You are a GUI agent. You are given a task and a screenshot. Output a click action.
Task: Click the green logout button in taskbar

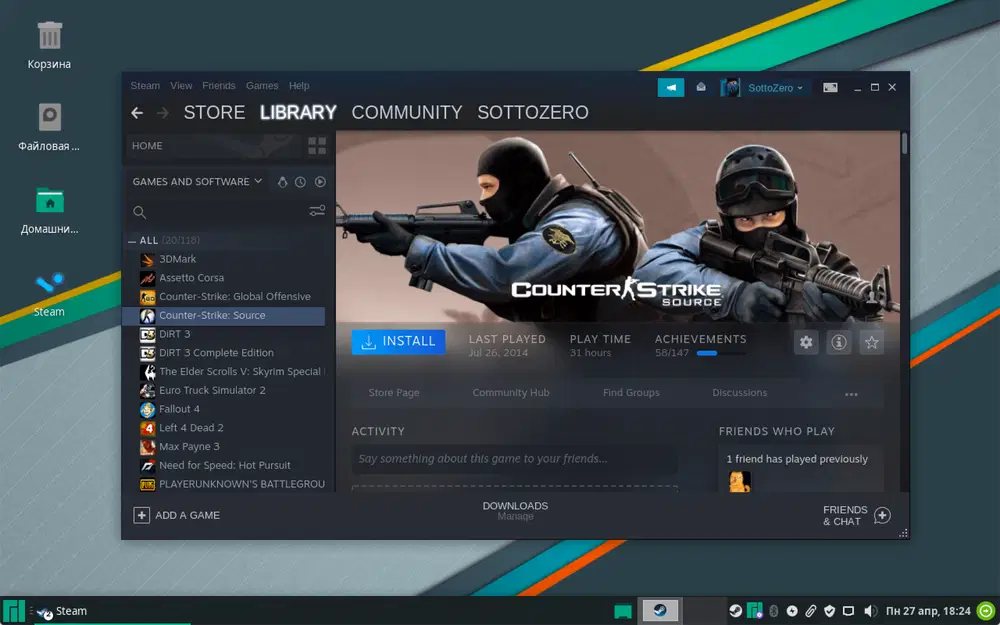(x=986, y=611)
